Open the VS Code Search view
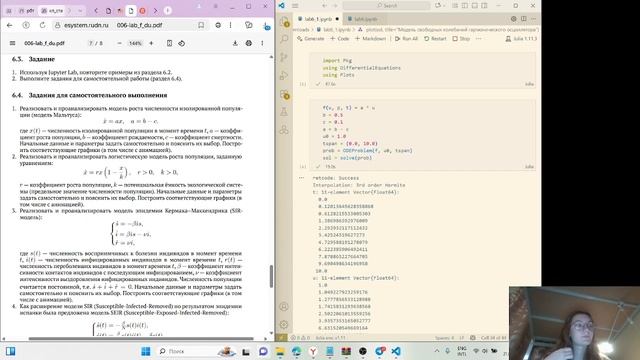The image size is (640, 360). (x=284, y=39)
